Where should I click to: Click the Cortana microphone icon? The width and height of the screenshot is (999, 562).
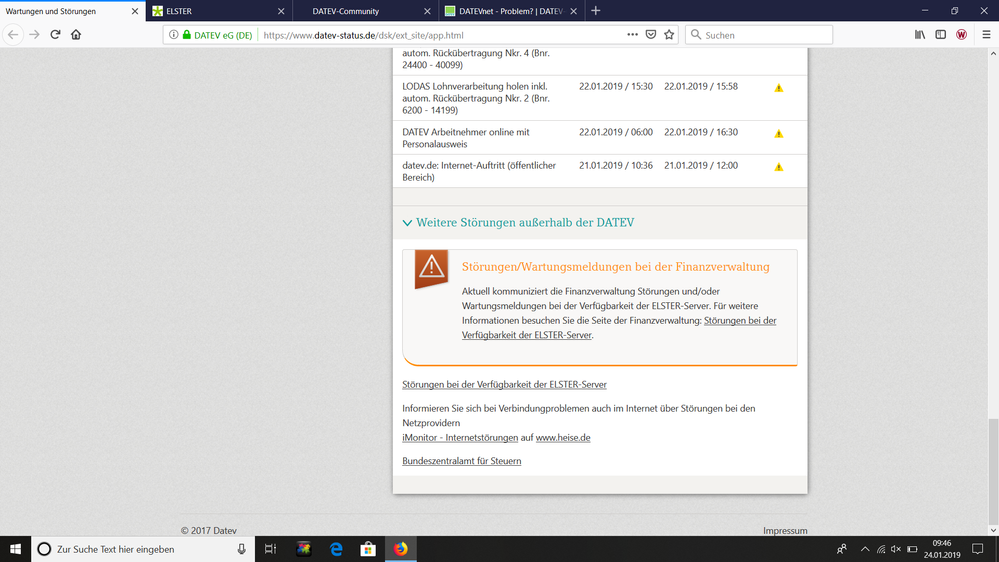pyautogui.click(x=241, y=549)
